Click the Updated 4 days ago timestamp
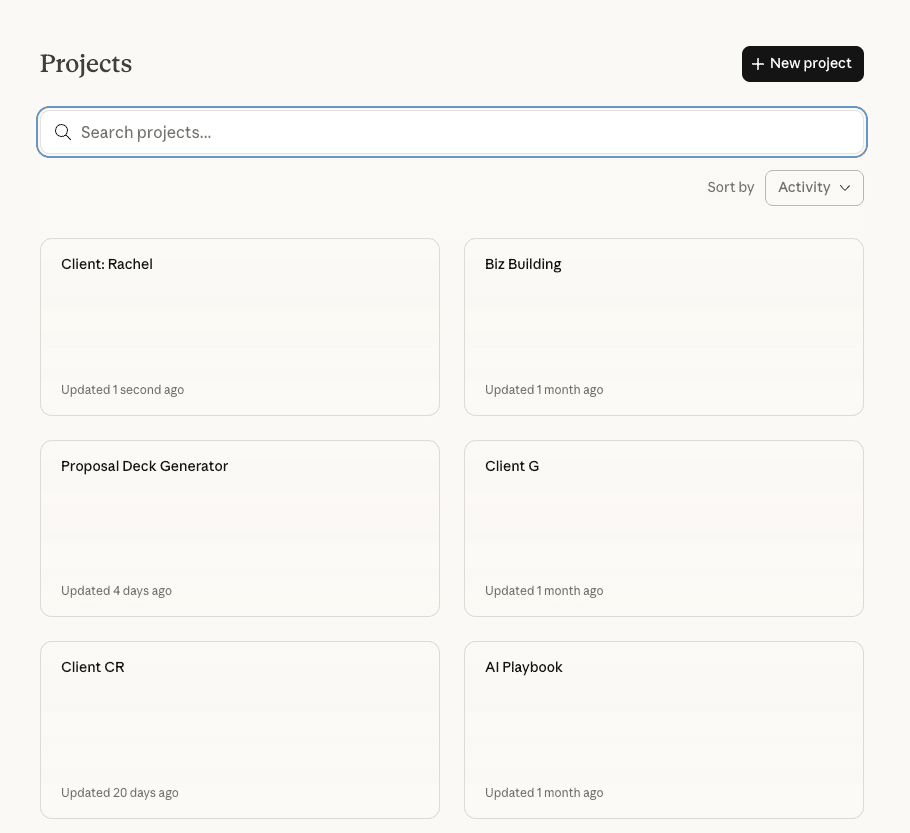 (116, 591)
